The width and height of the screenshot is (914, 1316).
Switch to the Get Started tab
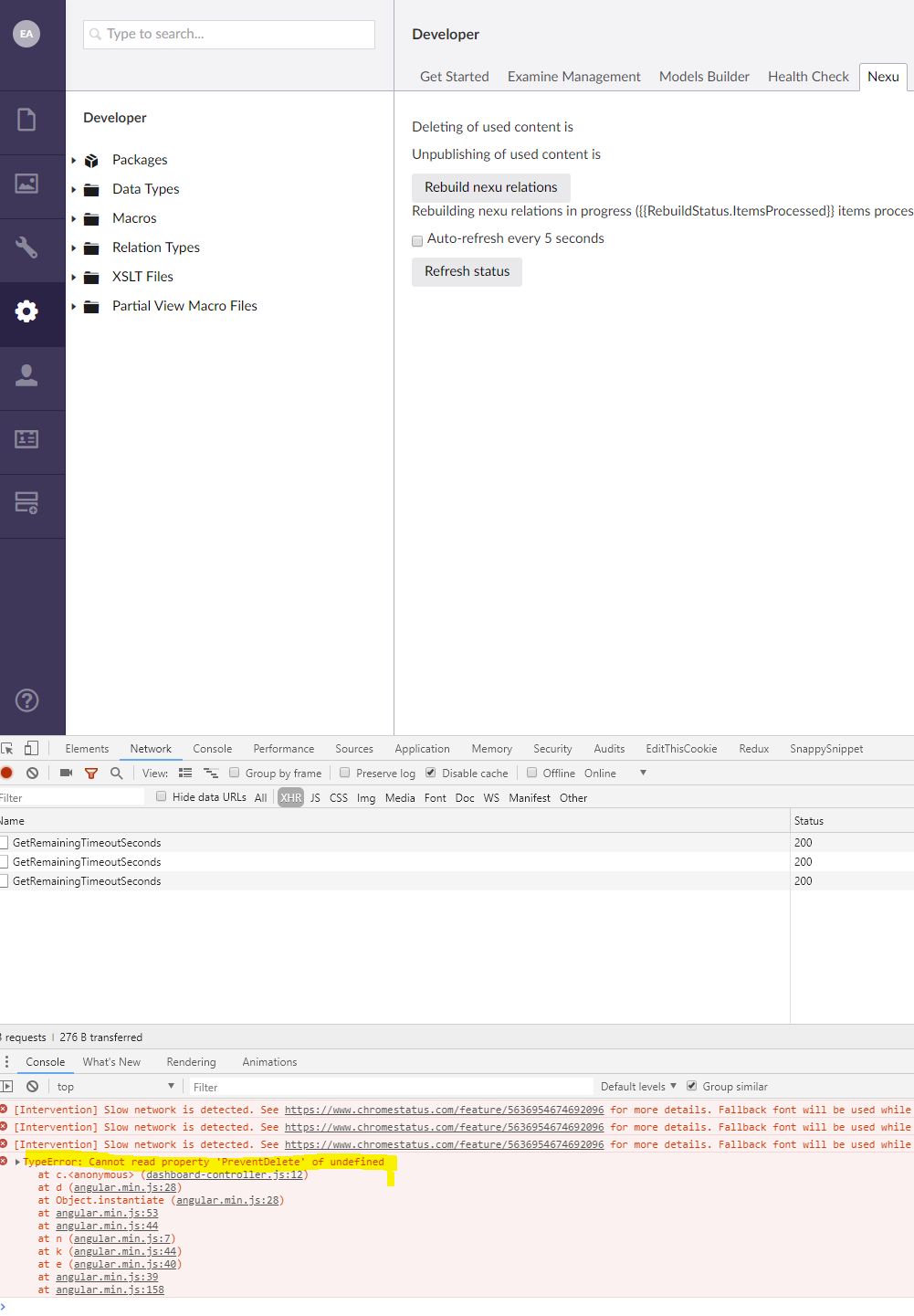click(x=454, y=77)
